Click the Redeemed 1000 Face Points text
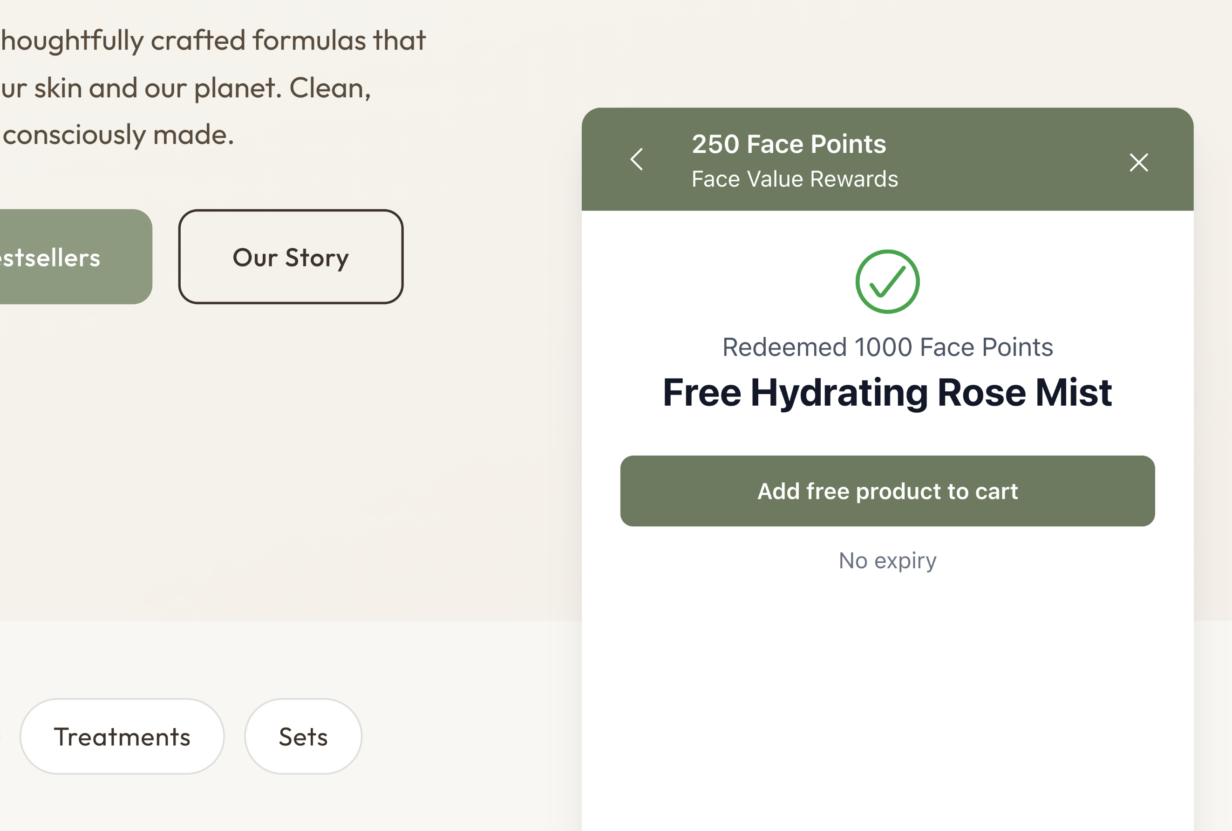The height and width of the screenshot is (831, 1232). 887,347
